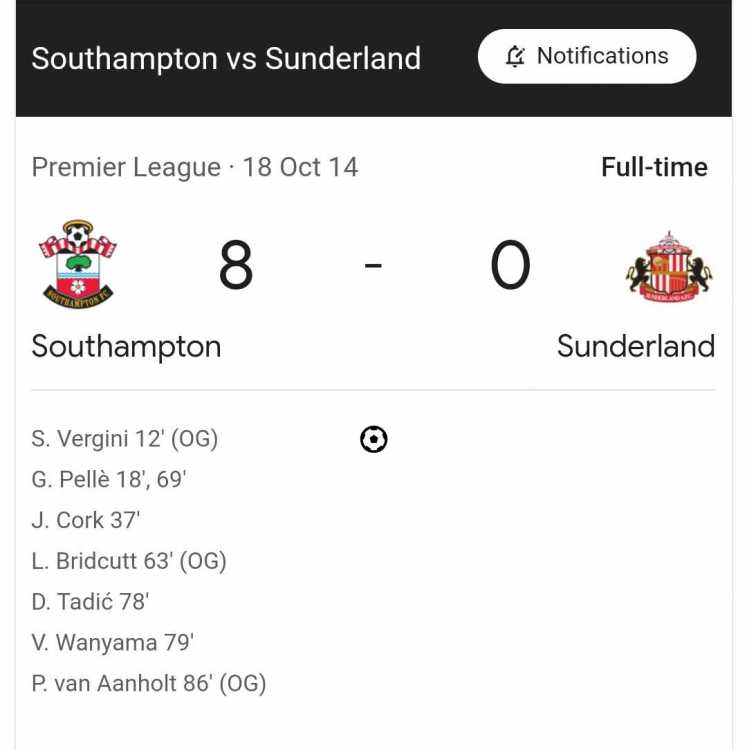The height and width of the screenshot is (750, 747).
Task: Click the Southampton vs Sunderland title
Action: (226, 58)
